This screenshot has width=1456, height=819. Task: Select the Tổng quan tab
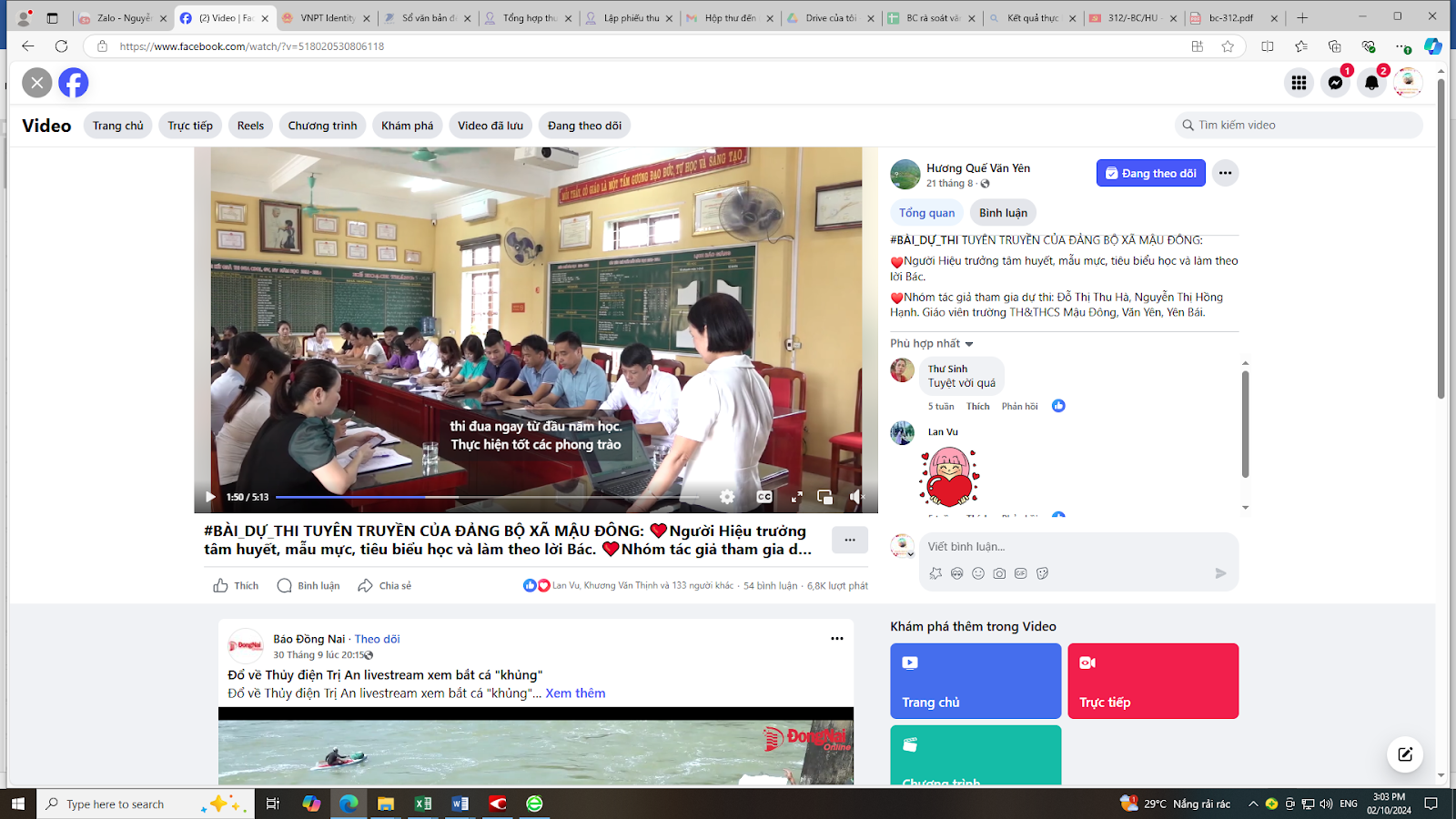[x=927, y=213]
